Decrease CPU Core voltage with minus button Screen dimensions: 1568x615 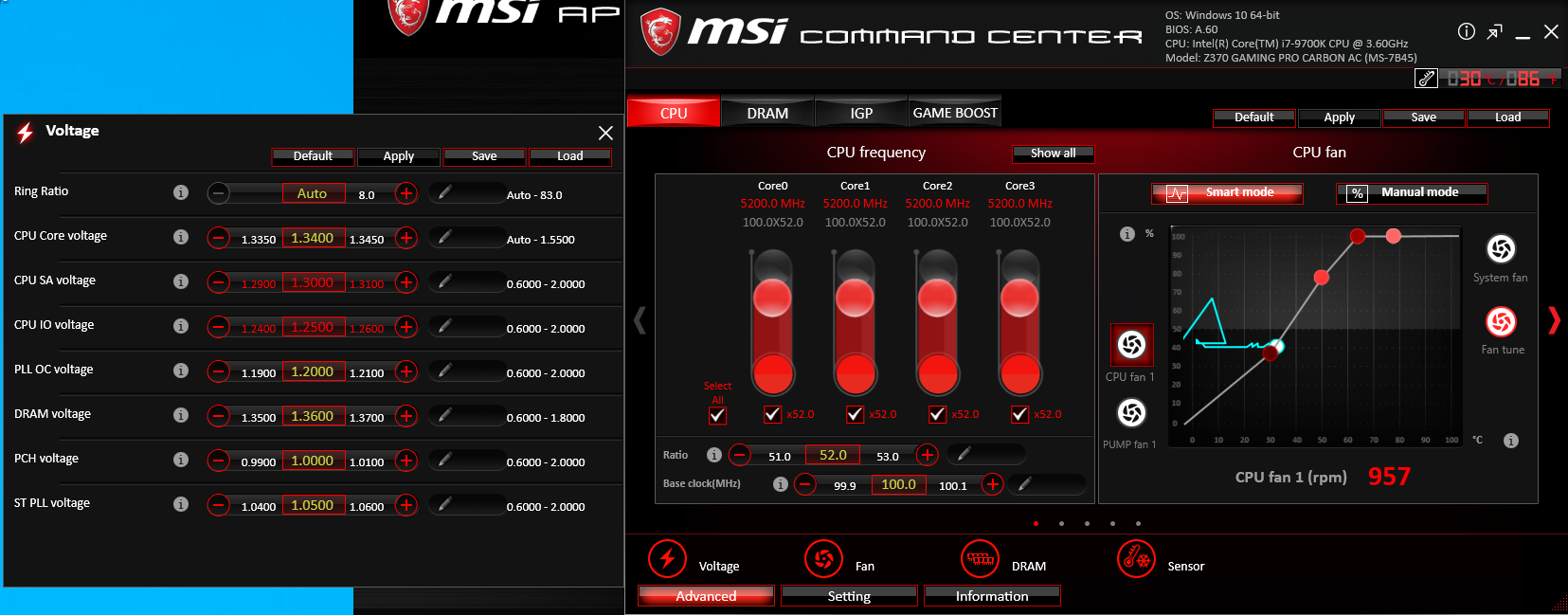(x=219, y=238)
